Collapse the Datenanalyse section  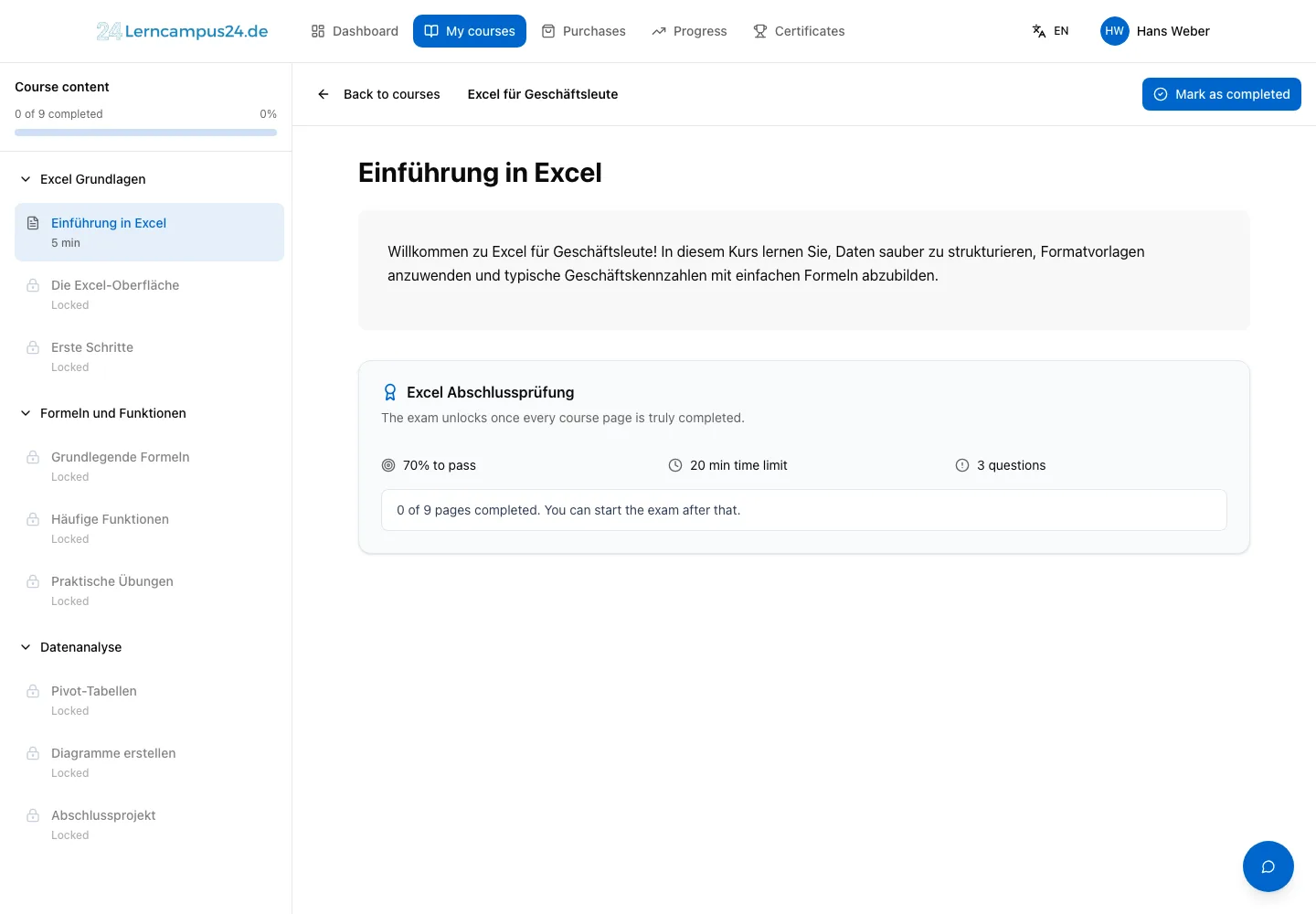click(26, 647)
